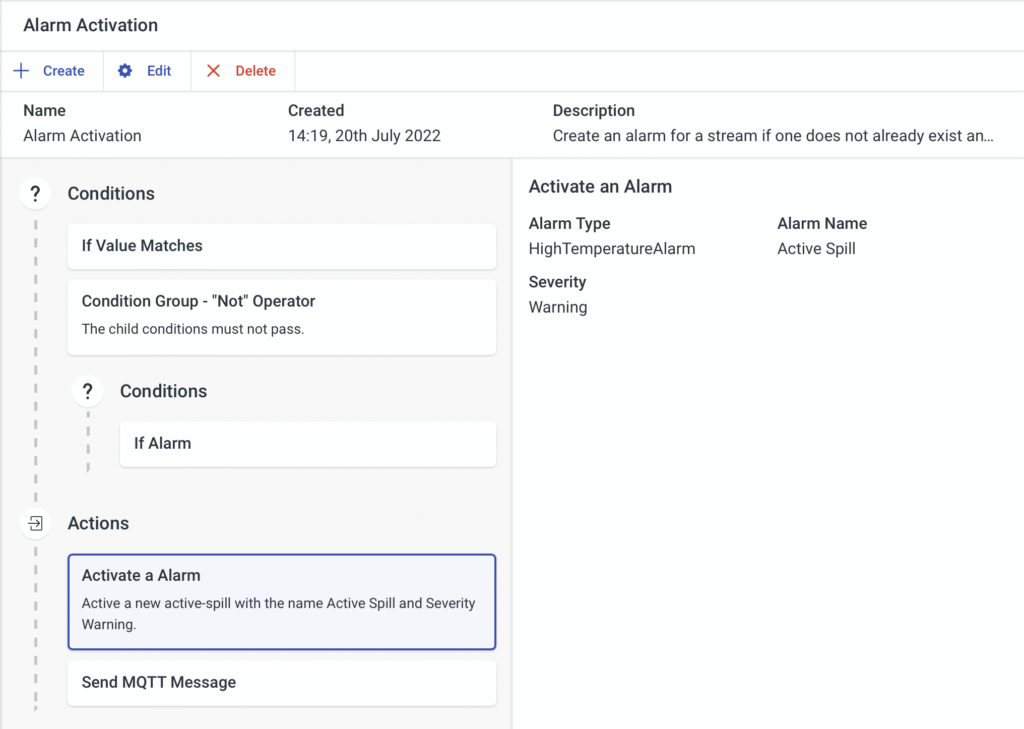Select the Activate a Alarm action card
The image size is (1024, 729).
point(281,602)
